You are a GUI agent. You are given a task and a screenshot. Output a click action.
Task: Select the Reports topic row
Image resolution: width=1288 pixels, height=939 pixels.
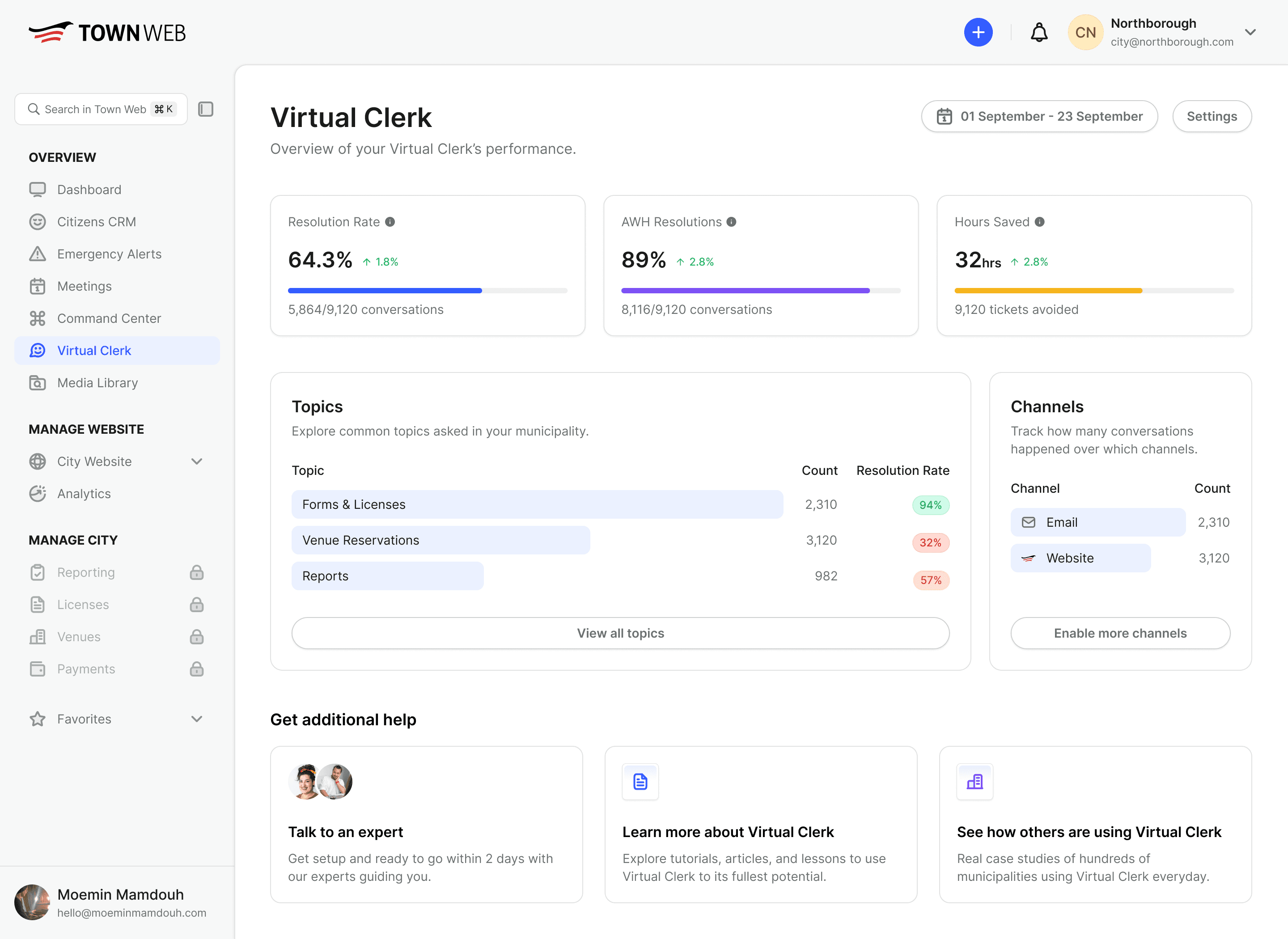coord(620,576)
